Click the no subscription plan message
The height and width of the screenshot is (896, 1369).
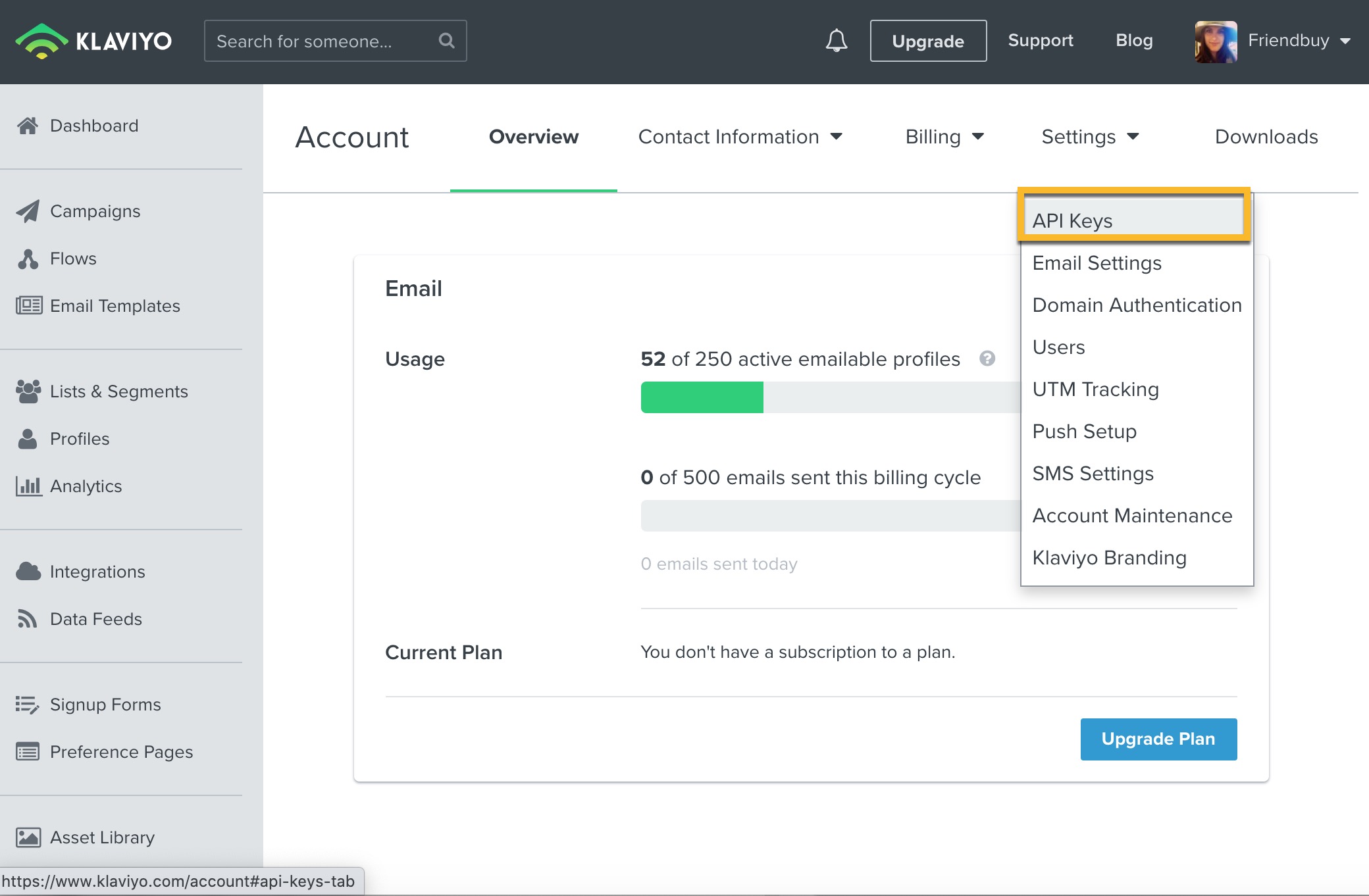click(x=798, y=652)
